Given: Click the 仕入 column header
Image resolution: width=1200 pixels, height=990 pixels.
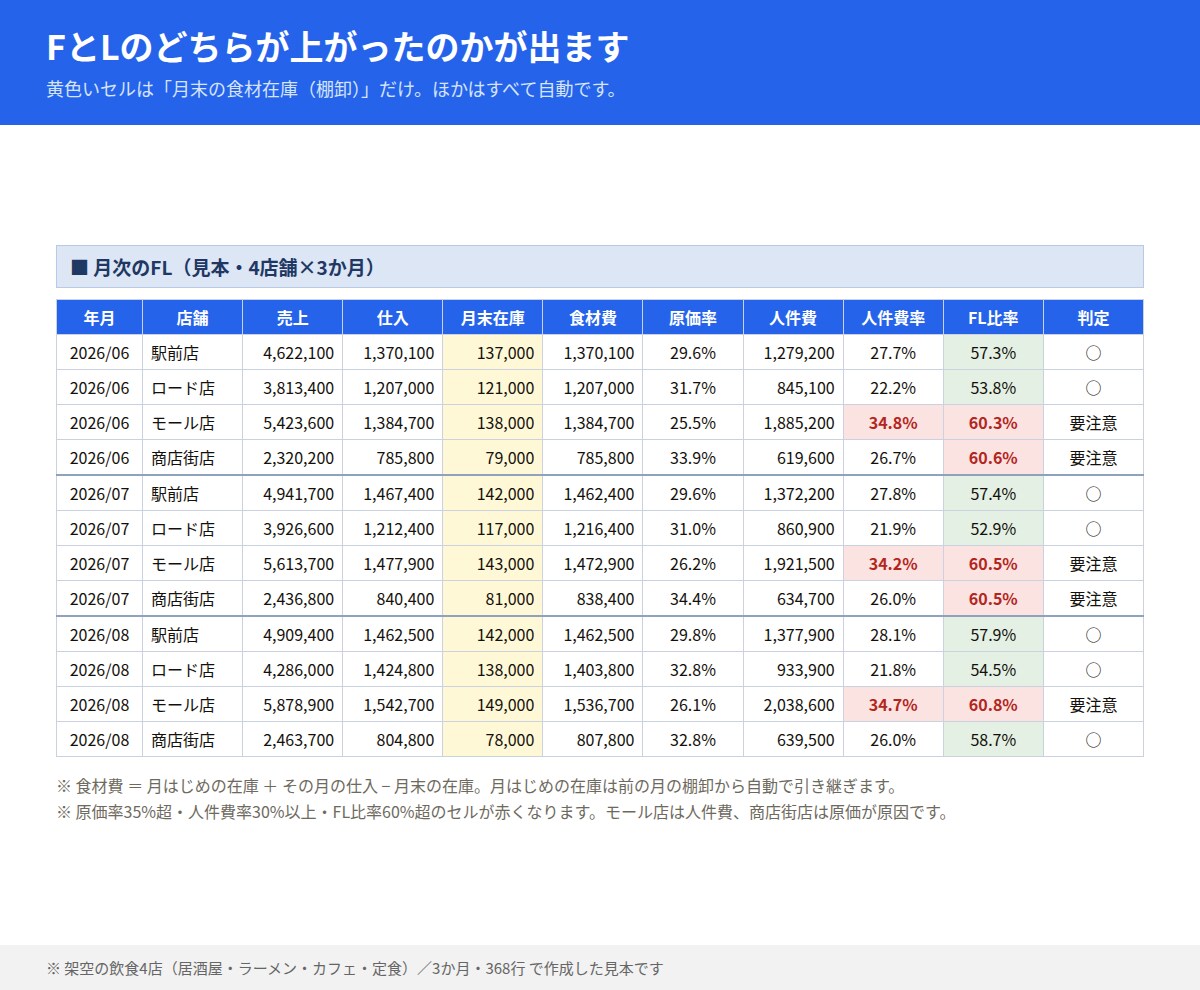Looking at the screenshot, I should click(392, 318).
